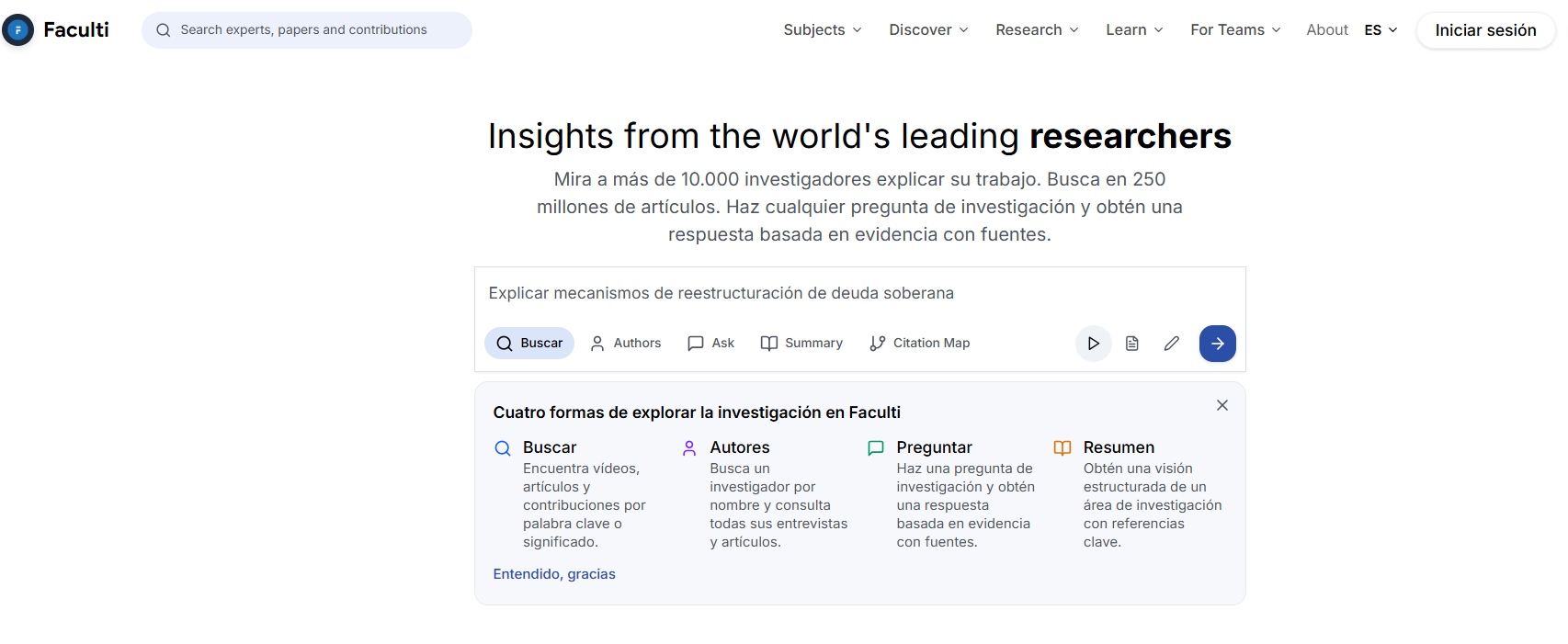Expand the Research dropdown menu

(x=1037, y=30)
